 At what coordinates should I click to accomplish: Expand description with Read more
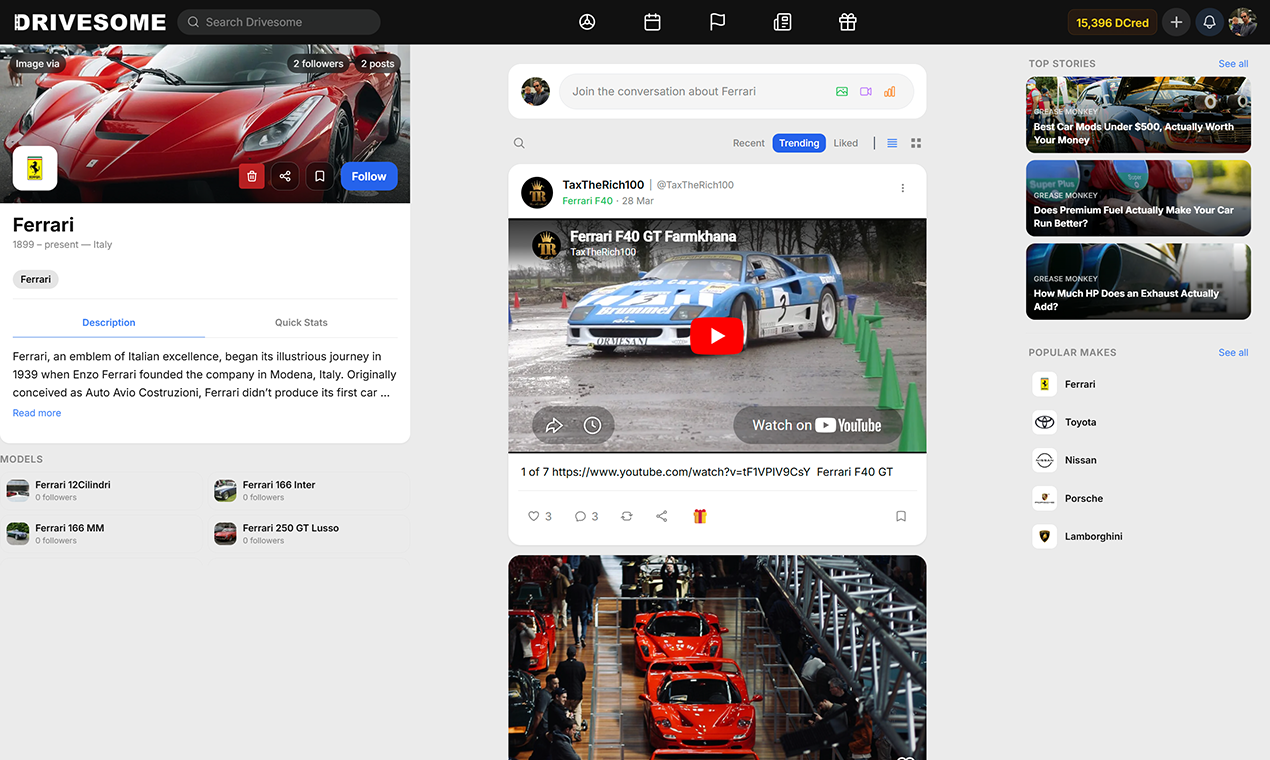point(37,413)
